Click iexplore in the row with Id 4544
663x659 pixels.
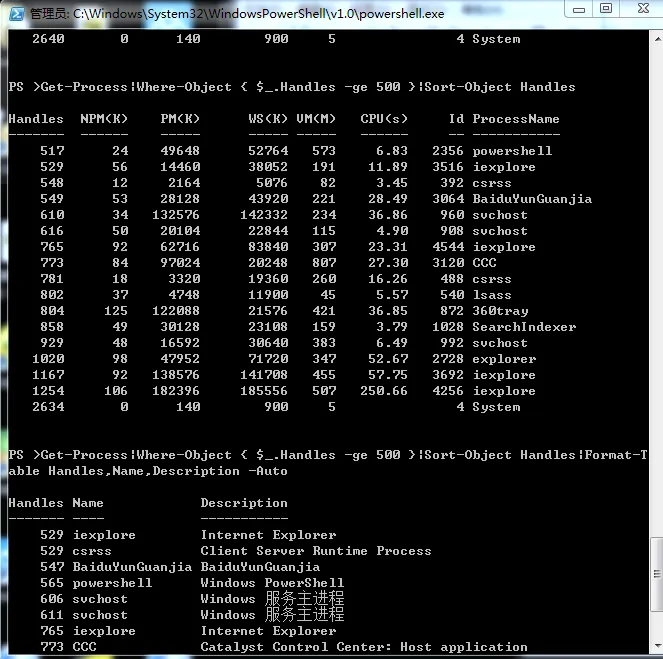(504, 247)
